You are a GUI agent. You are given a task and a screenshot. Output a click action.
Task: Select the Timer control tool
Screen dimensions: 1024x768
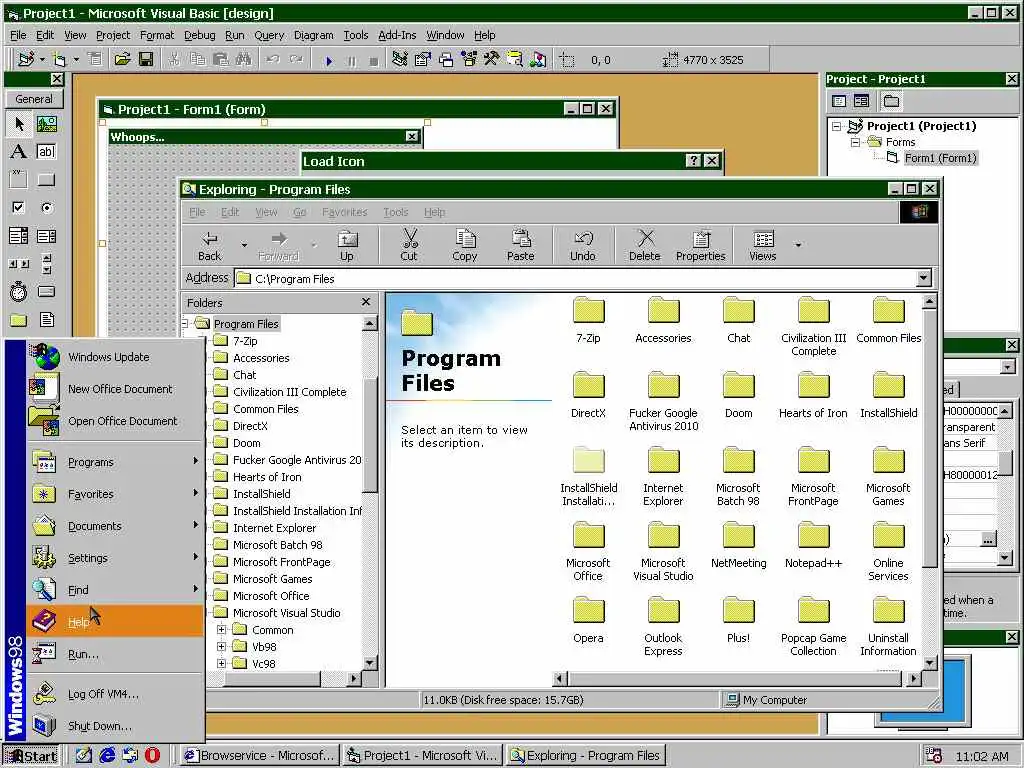pyautogui.click(x=18, y=291)
